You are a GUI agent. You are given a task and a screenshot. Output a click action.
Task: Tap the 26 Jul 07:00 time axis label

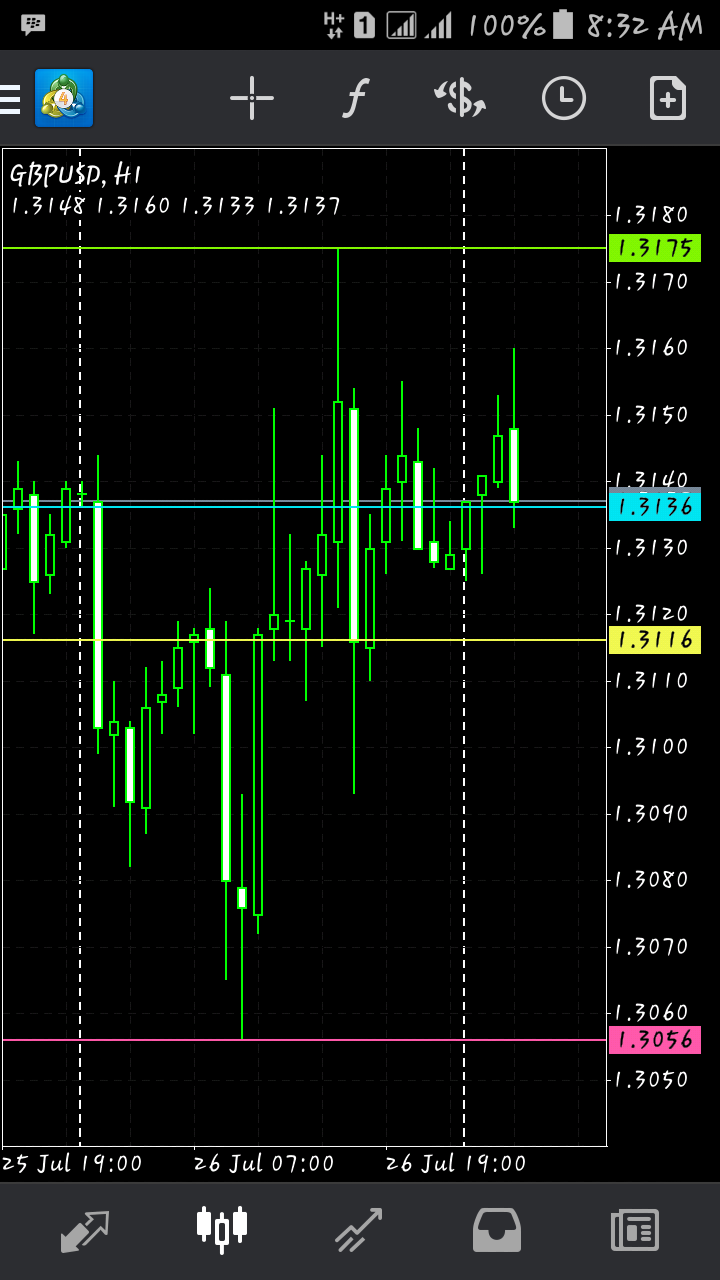click(x=264, y=1164)
